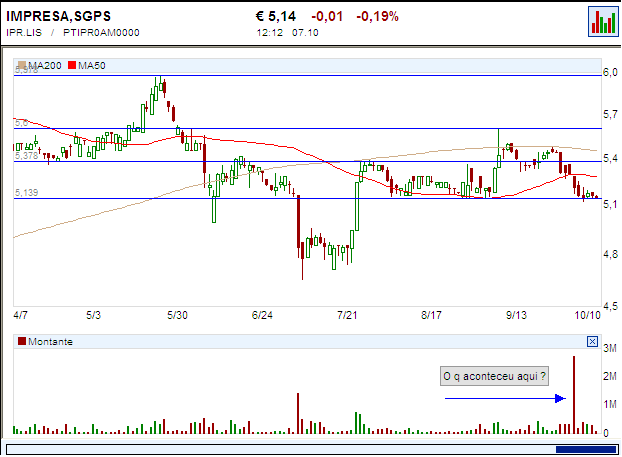Screen dimensions: 622x457
Task: Click the tall red volume bar in early July
Action: point(298,413)
